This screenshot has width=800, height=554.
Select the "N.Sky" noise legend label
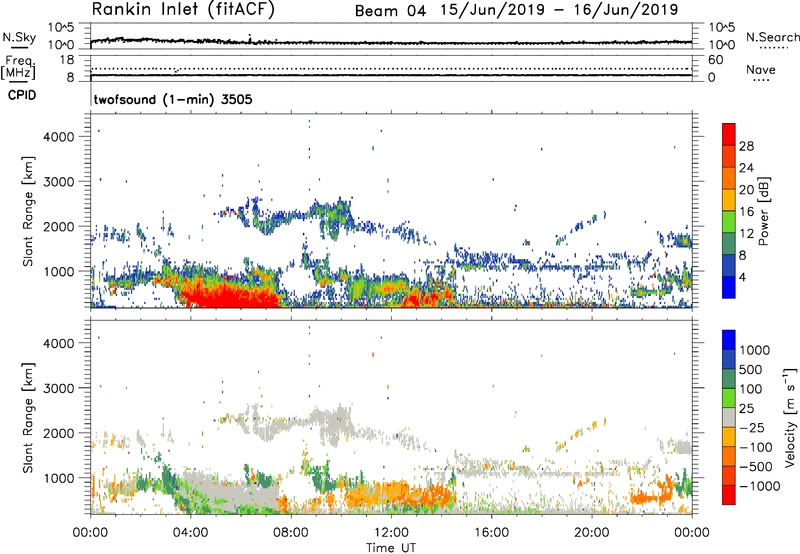[x=19, y=37]
